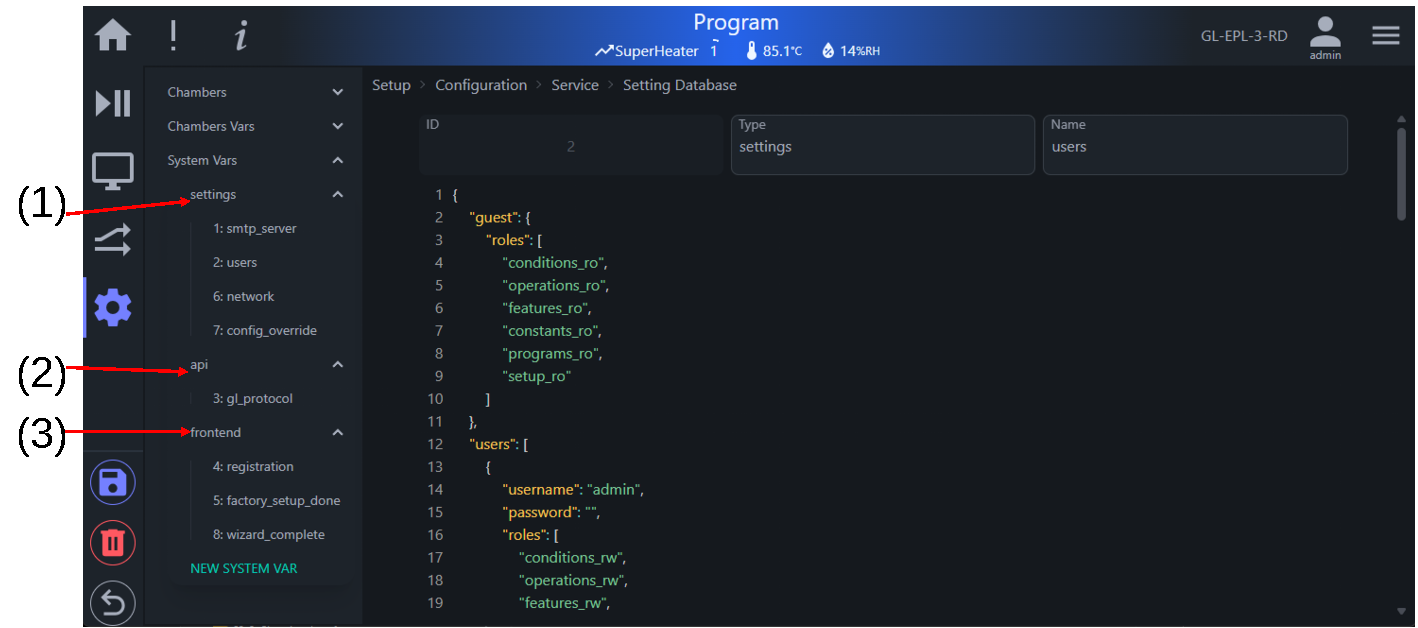Viewport: 1418px width, 628px height.
Task: Click the "operations_rw" value
Action: click(571, 580)
